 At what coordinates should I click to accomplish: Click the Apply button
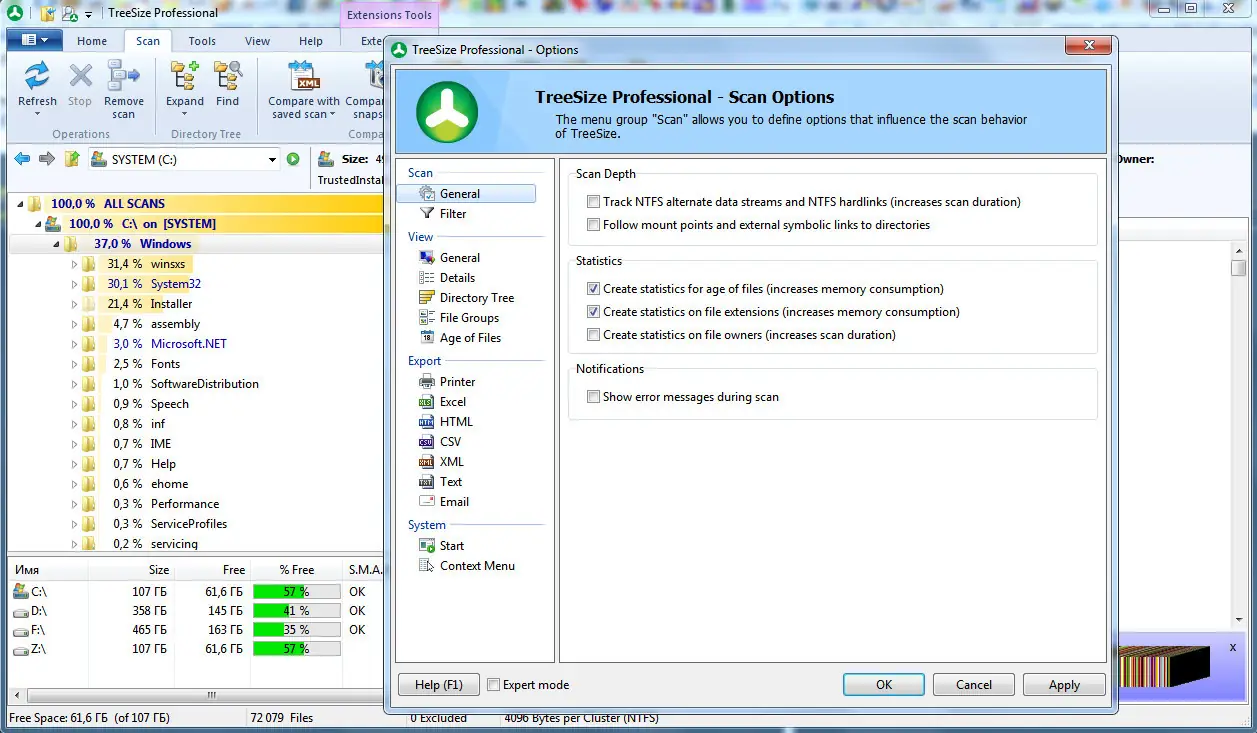pos(1064,685)
